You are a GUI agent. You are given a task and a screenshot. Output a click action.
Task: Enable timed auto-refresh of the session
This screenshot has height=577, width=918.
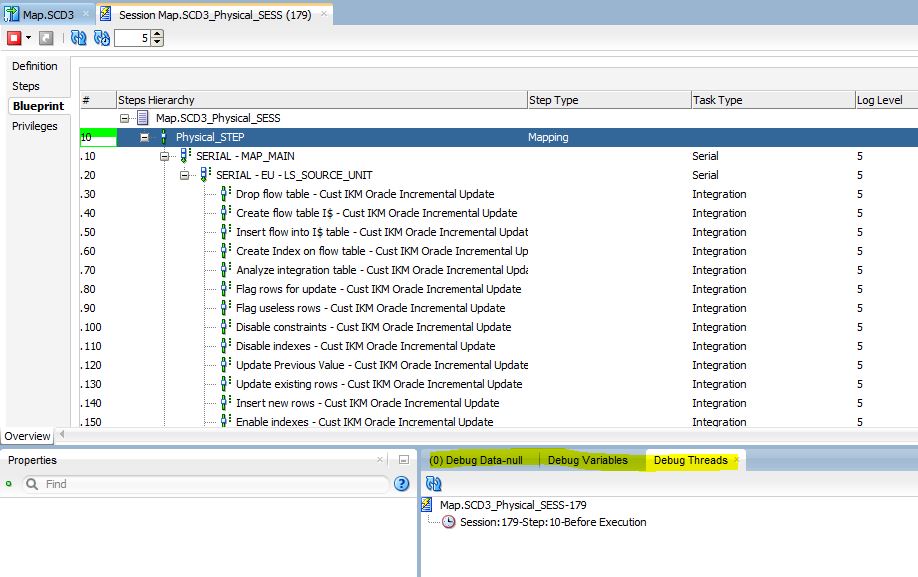point(100,36)
